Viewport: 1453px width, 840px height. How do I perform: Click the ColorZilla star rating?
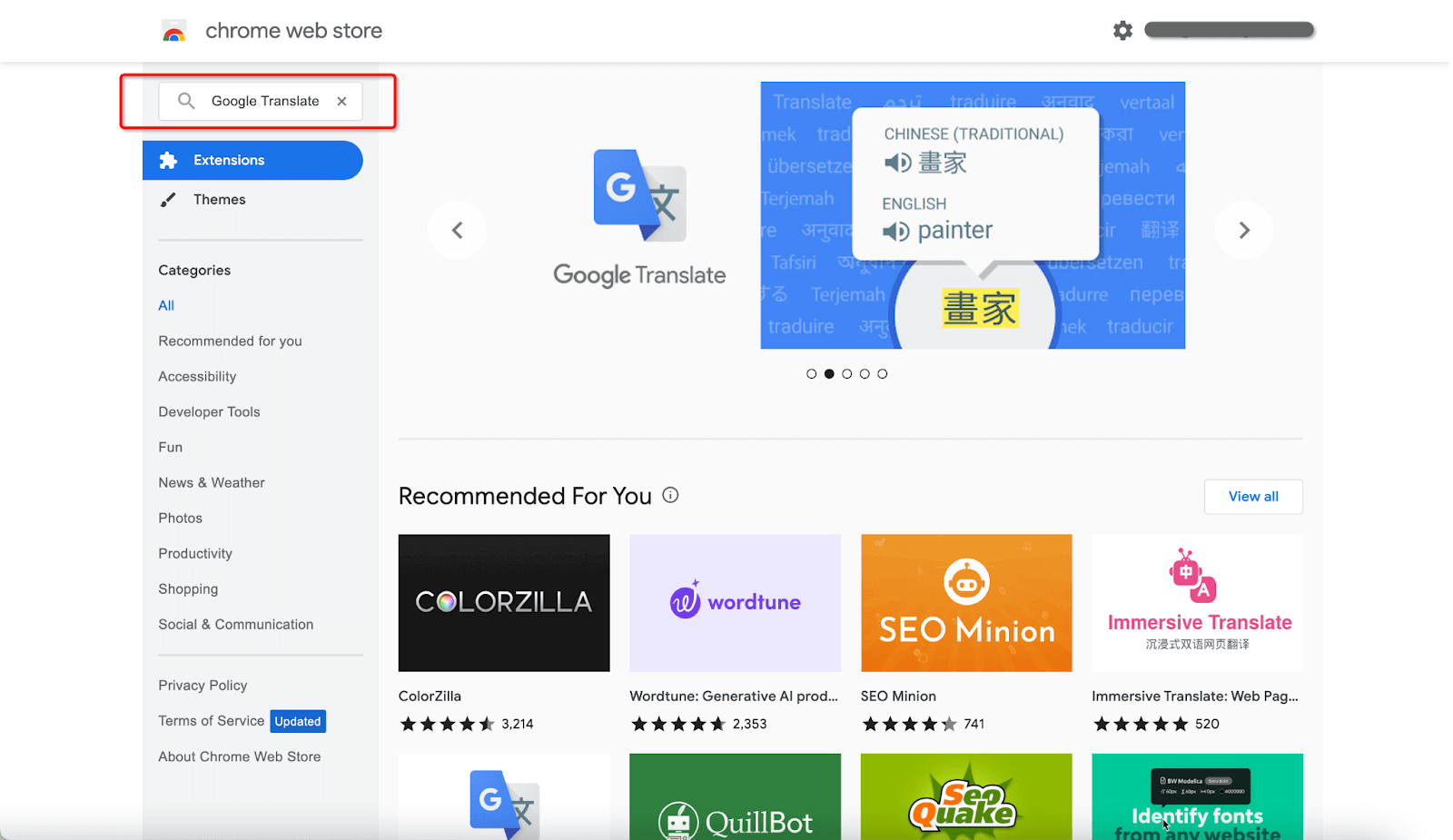[x=447, y=725]
